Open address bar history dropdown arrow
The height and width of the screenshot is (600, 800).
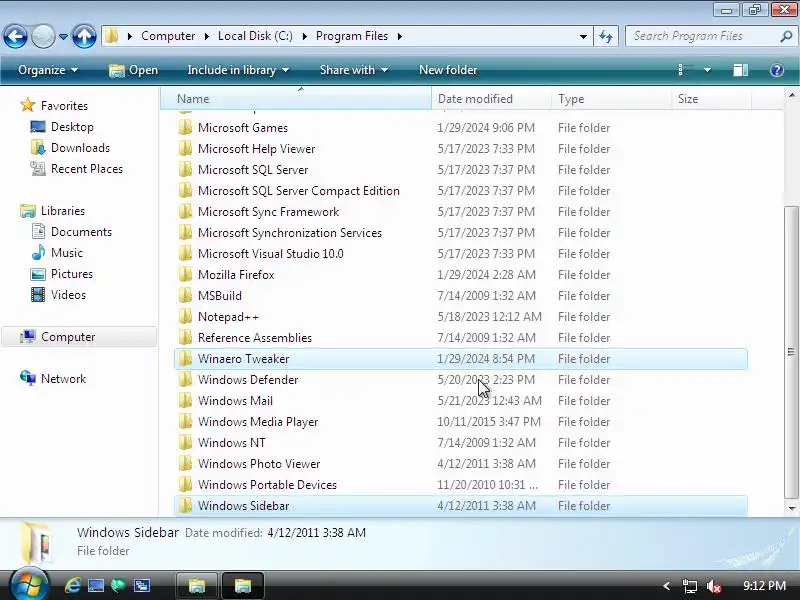583,36
